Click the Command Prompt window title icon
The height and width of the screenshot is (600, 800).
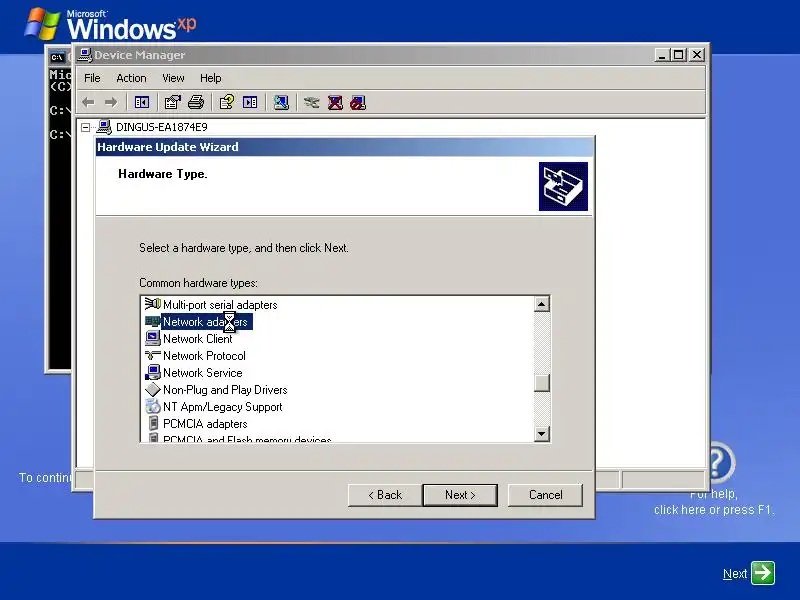coord(57,57)
